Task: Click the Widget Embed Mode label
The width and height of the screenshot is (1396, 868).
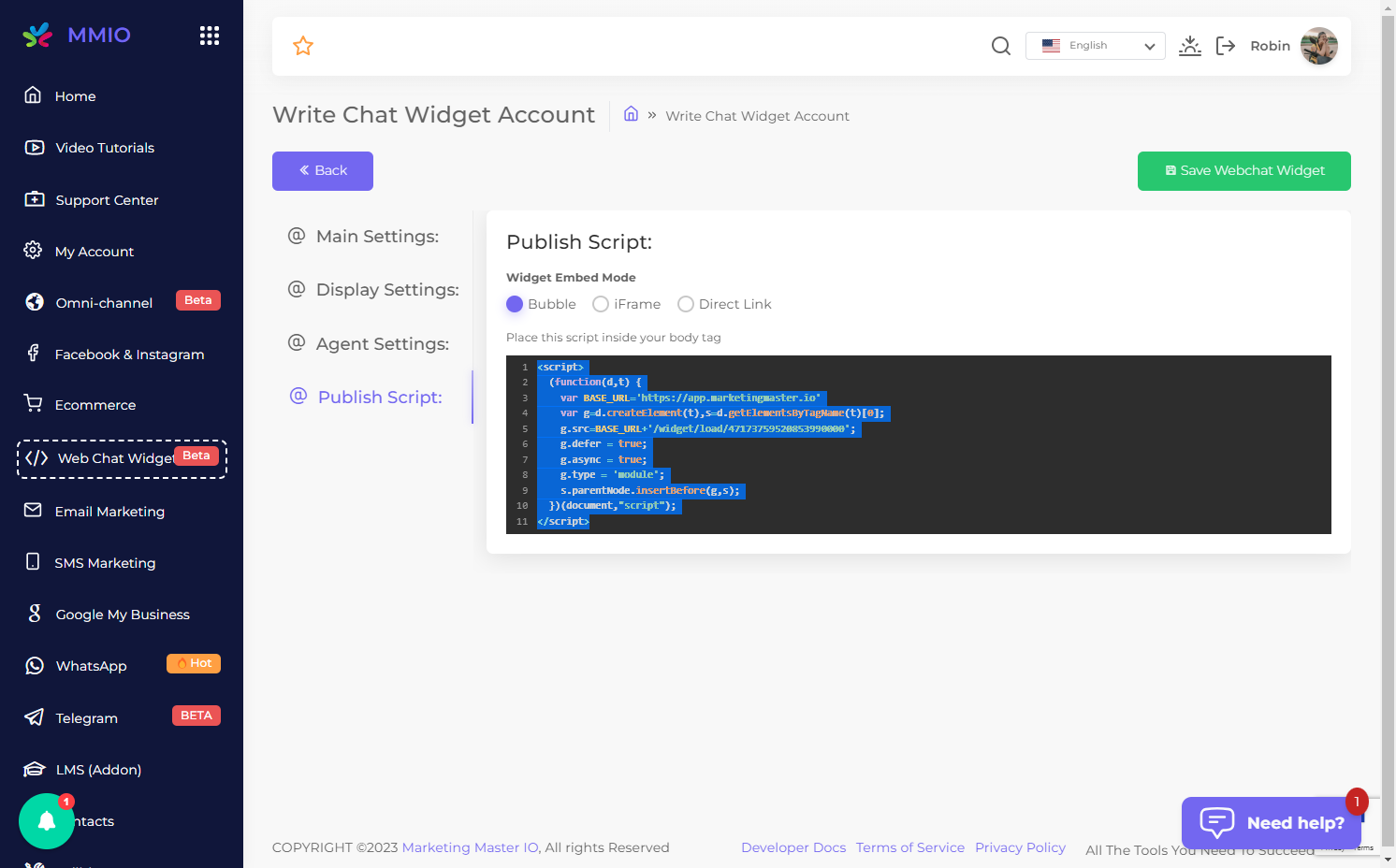Action: coord(571,278)
